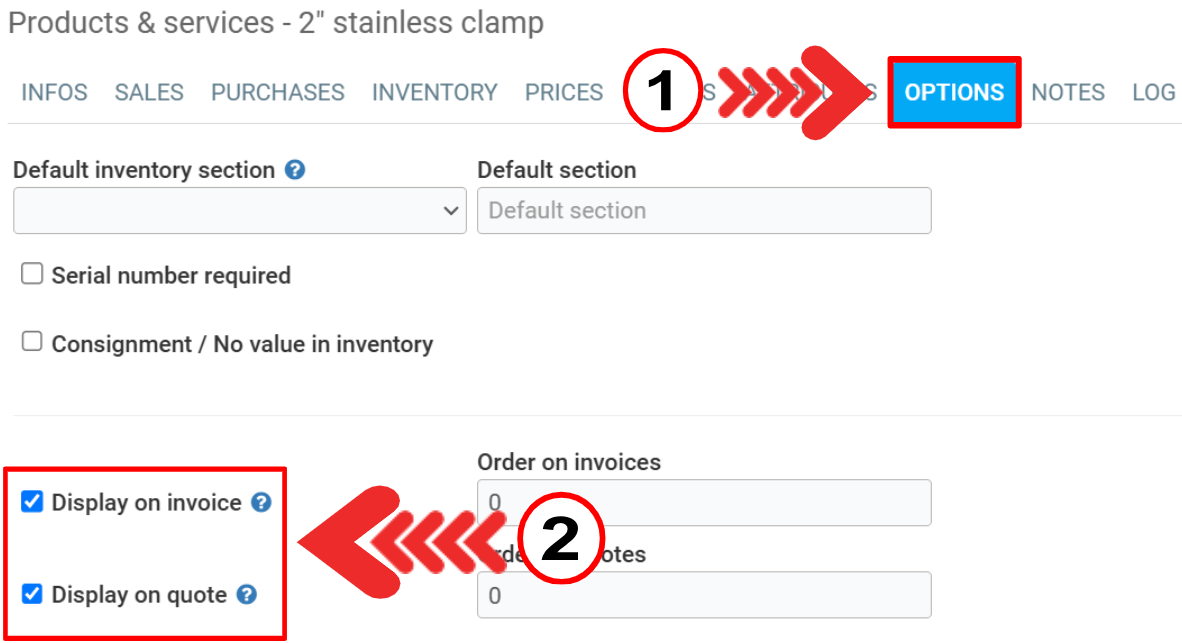Uncheck Display on quote checkbox
Image resolution: width=1182 pixels, height=643 pixels.
pyautogui.click(x=33, y=595)
